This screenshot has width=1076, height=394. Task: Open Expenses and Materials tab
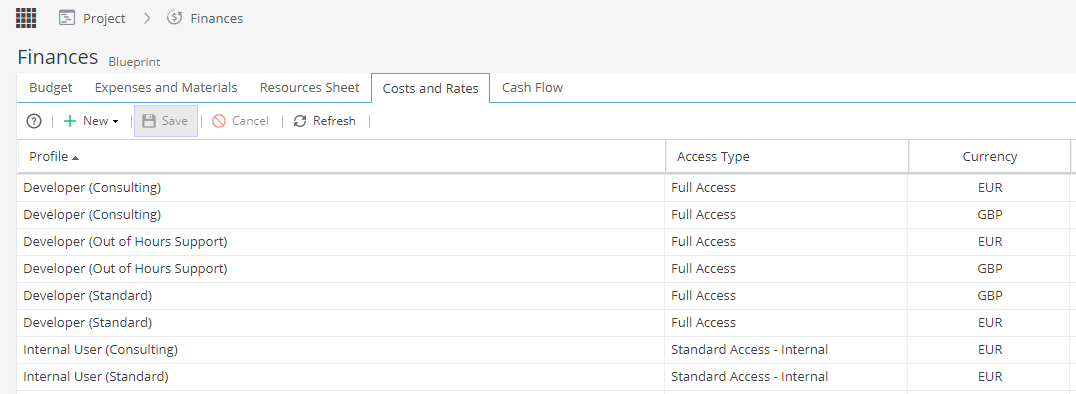(166, 87)
